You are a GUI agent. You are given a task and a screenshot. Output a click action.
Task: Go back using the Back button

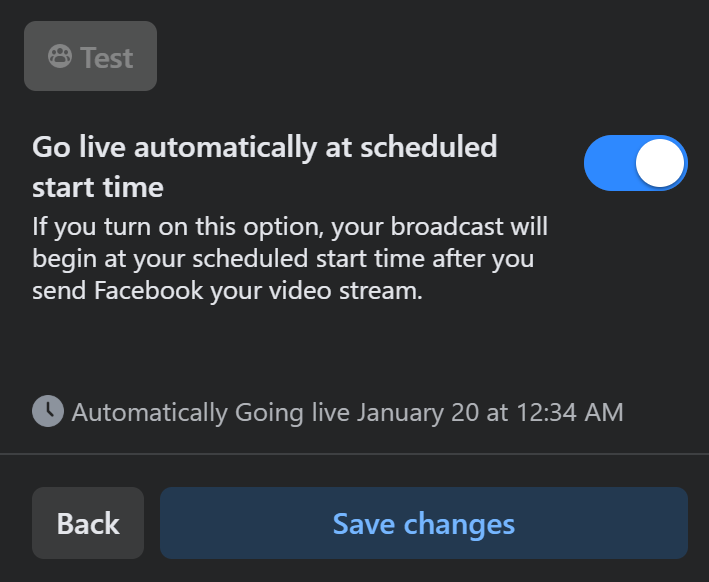click(88, 523)
